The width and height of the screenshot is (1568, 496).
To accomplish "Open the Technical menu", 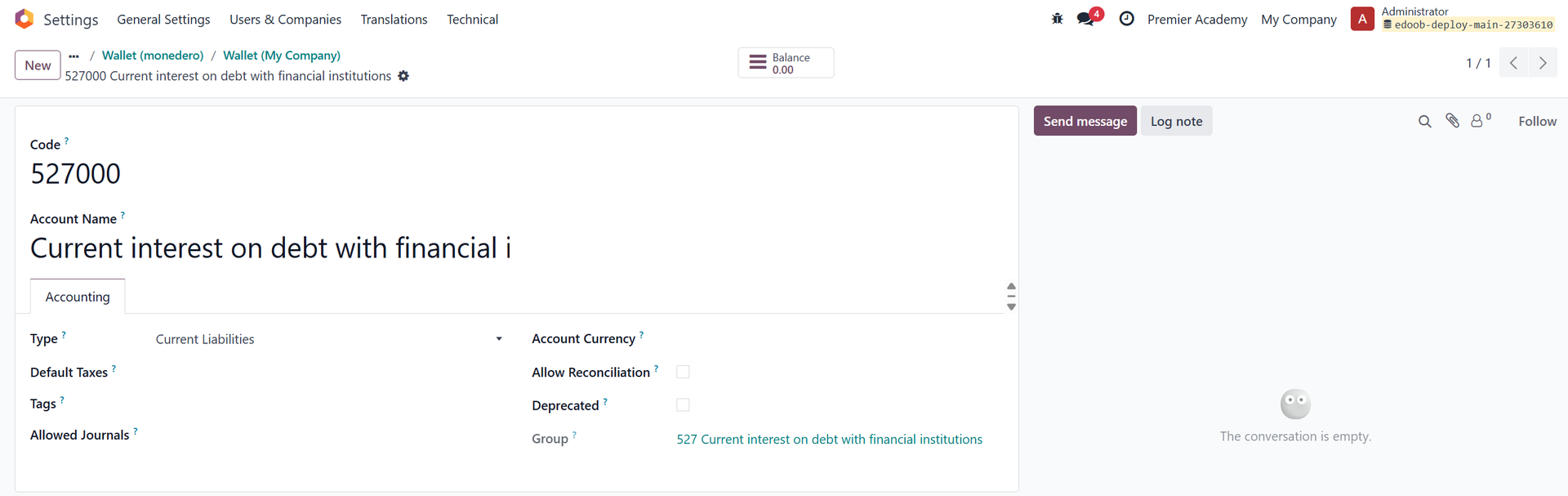I will tap(472, 20).
